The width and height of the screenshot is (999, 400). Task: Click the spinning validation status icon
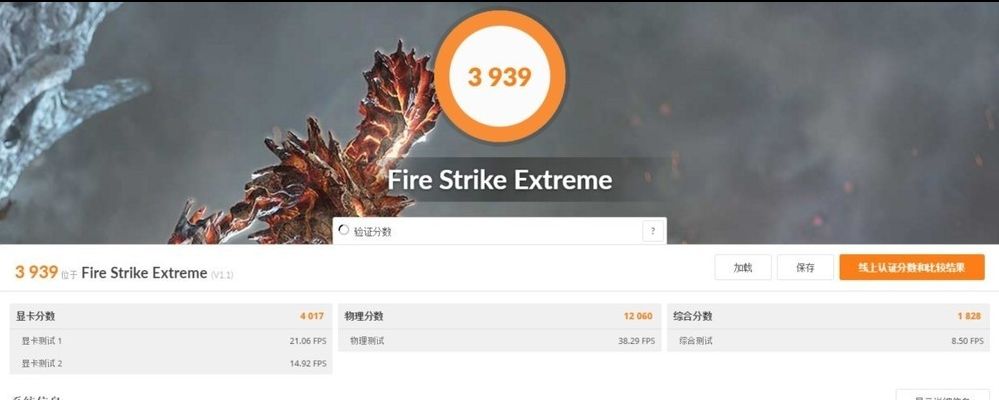point(343,230)
